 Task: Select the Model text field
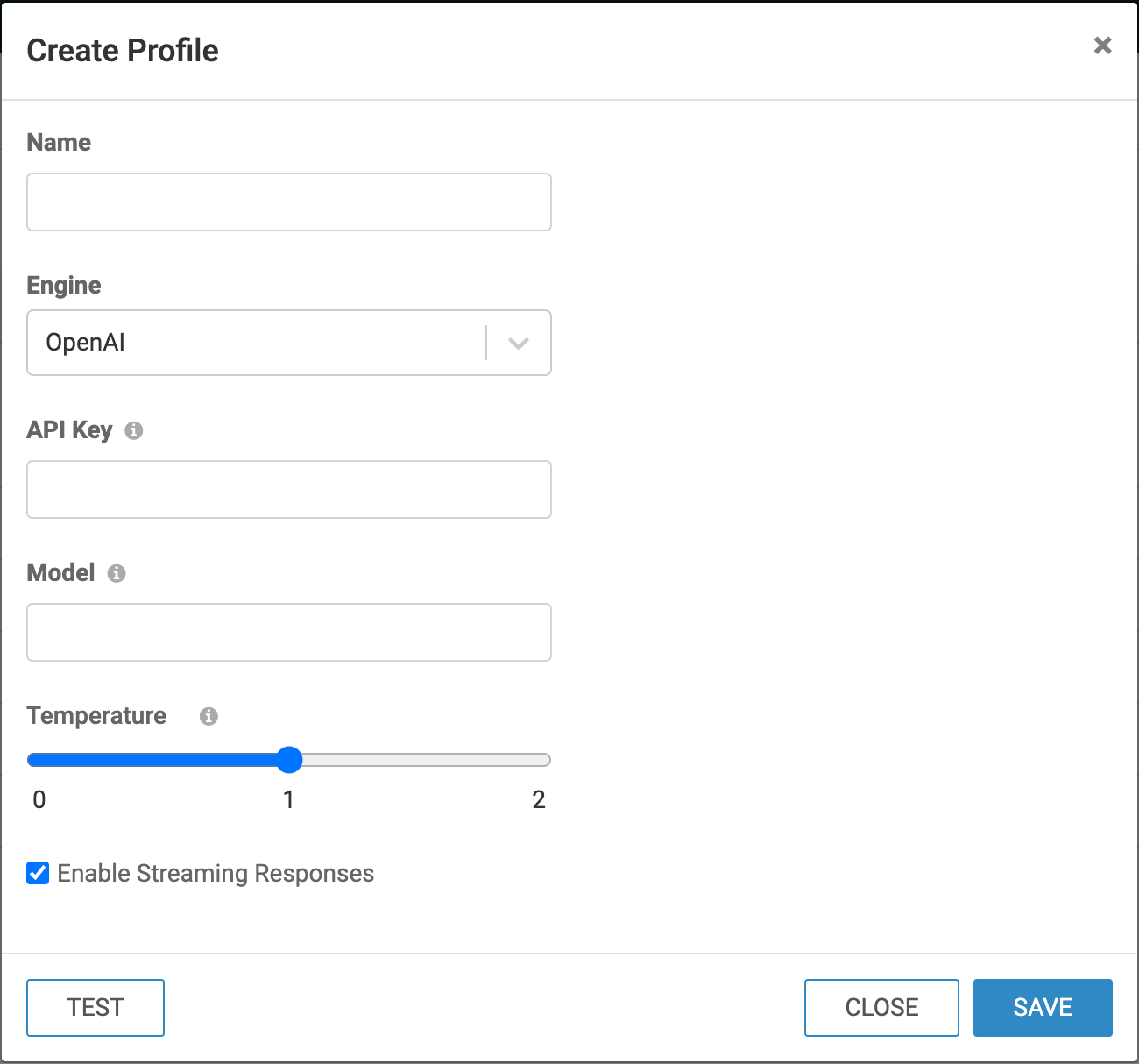[289, 633]
